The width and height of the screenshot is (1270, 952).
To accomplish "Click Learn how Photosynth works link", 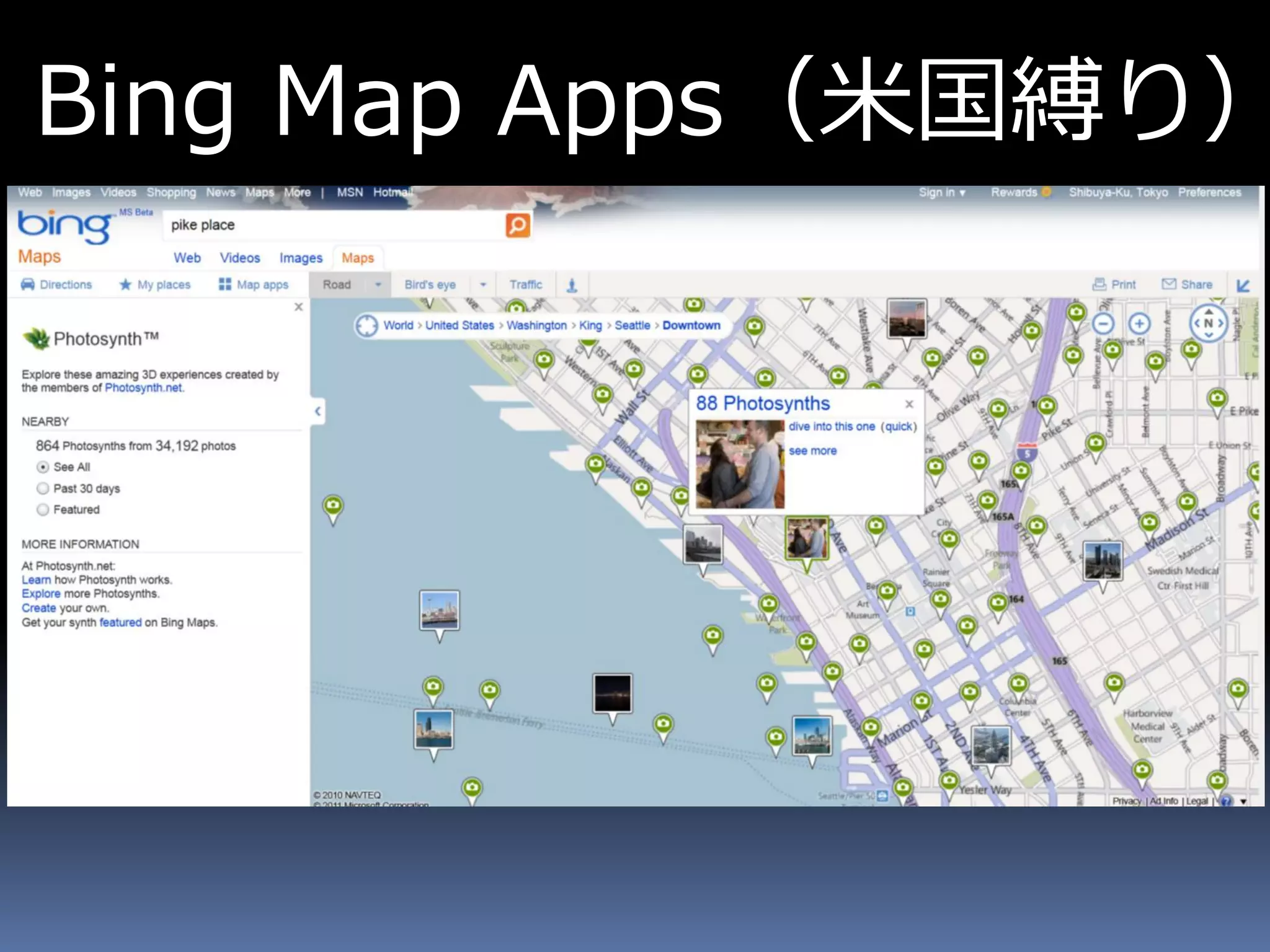I will click(x=36, y=580).
